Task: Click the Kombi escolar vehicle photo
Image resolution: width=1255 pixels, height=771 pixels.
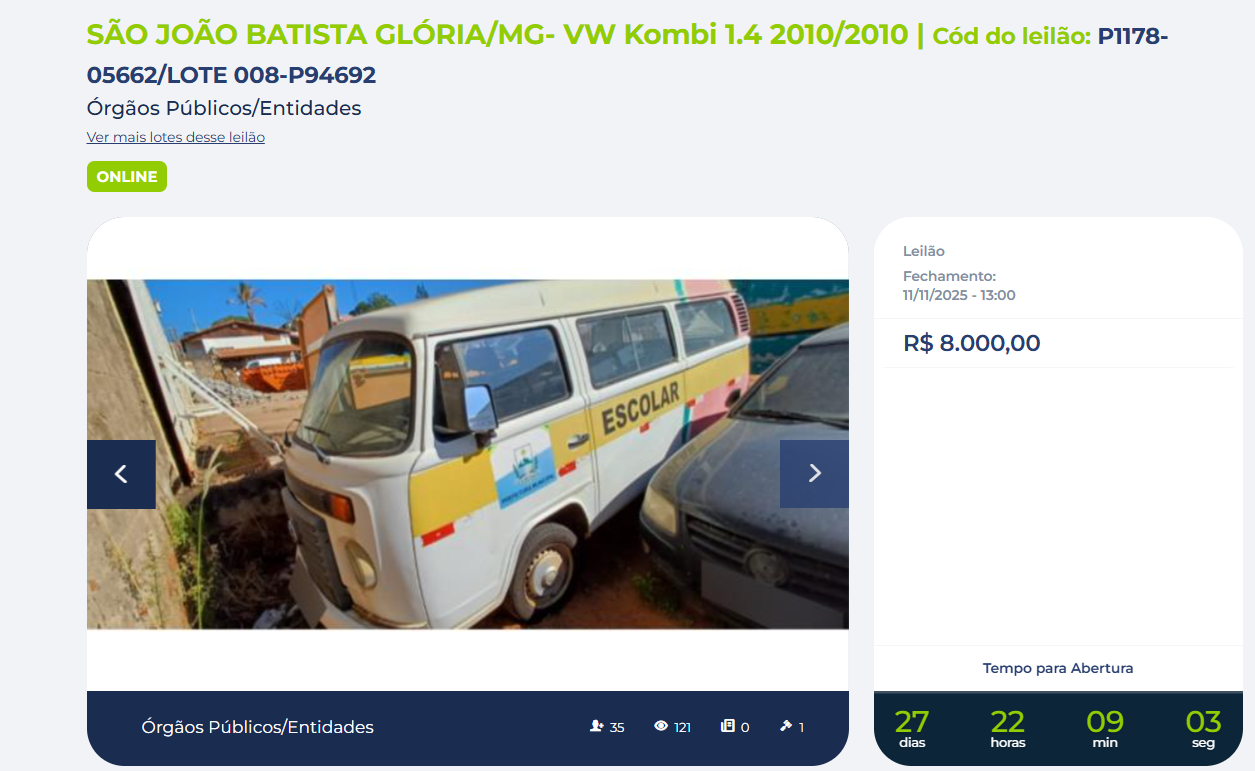Action: coord(468,454)
